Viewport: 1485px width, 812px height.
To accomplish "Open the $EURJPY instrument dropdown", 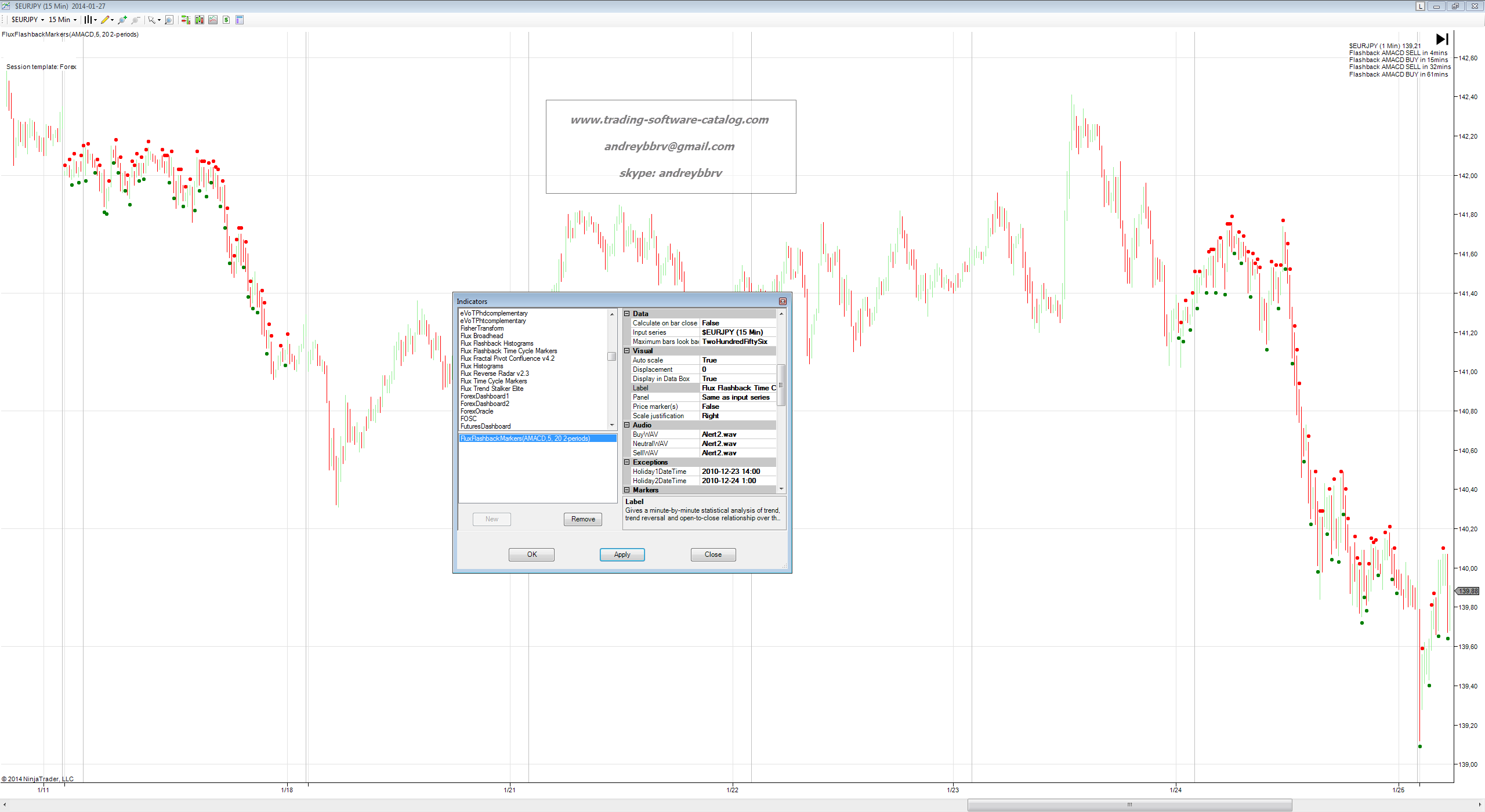I will click(27, 20).
